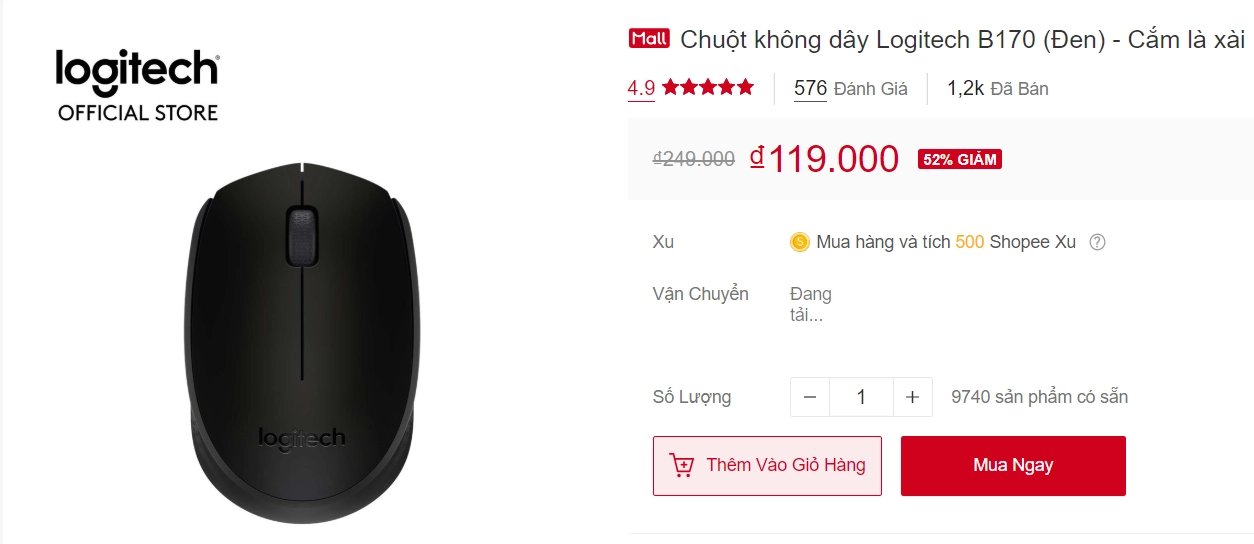This screenshot has width=1254, height=544.
Task: Click the 1,2k Đã Bán sold count
Action: 998,88
